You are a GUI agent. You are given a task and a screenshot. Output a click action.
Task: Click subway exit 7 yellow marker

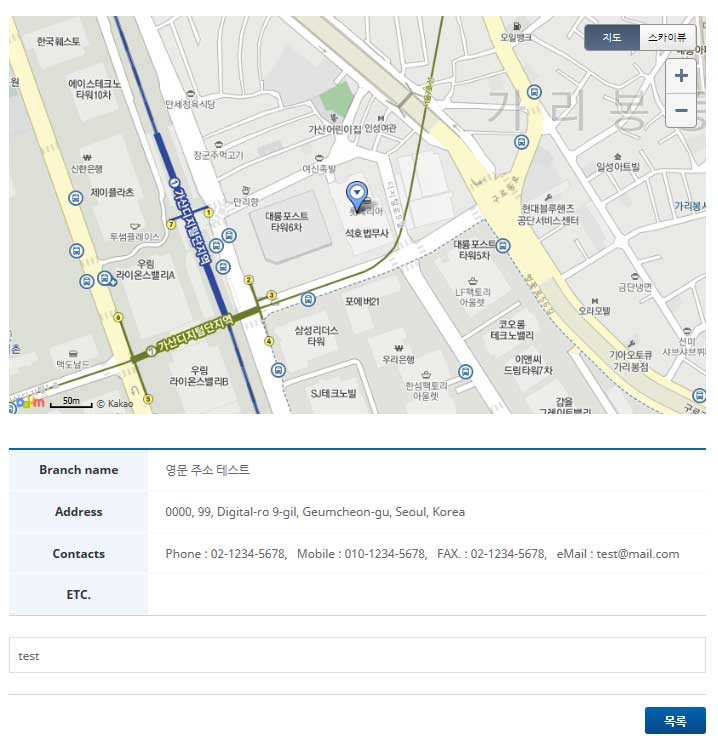pos(172,224)
